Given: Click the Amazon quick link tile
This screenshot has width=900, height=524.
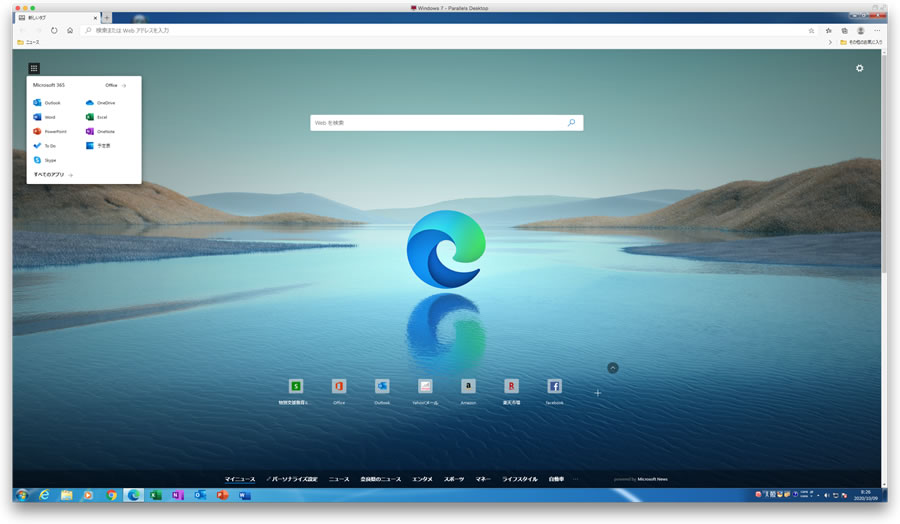Looking at the screenshot, I should (x=468, y=386).
